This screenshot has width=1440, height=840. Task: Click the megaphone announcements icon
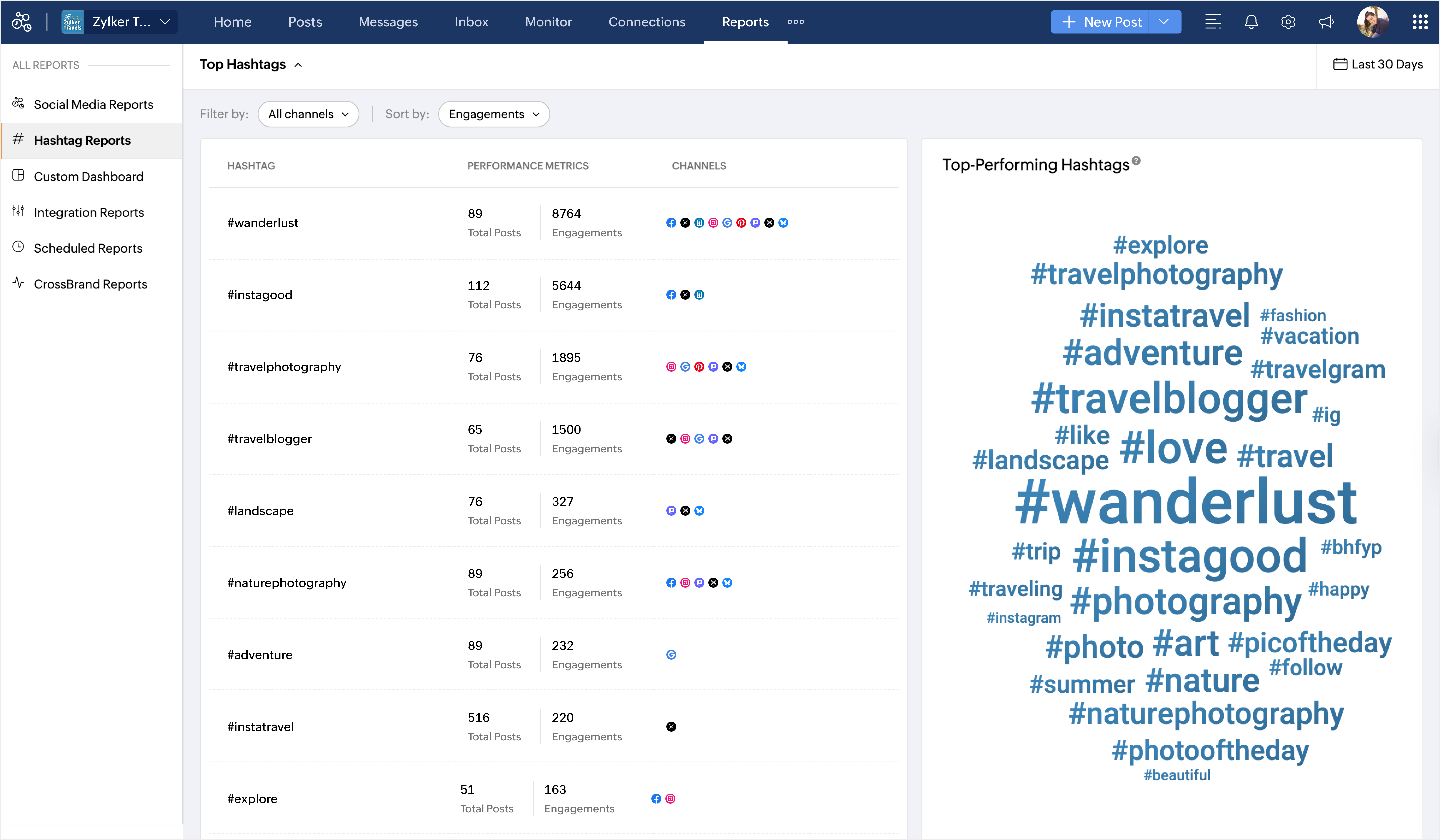pos(1326,22)
